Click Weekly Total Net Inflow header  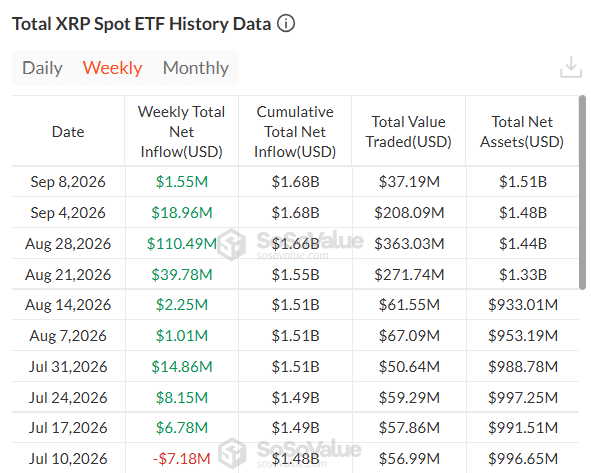point(182,132)
